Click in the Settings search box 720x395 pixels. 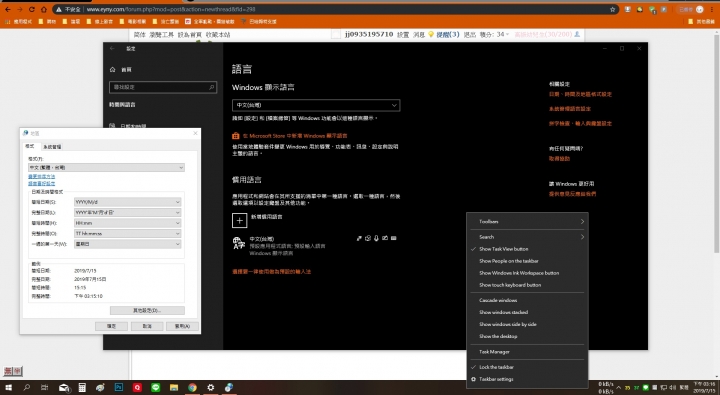coord(163,87)
